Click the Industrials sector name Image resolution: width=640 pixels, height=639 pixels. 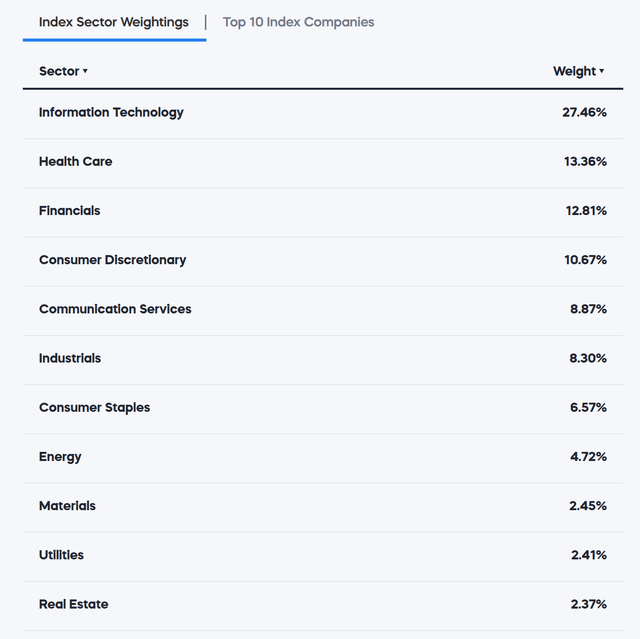click(x=70, y=358)
